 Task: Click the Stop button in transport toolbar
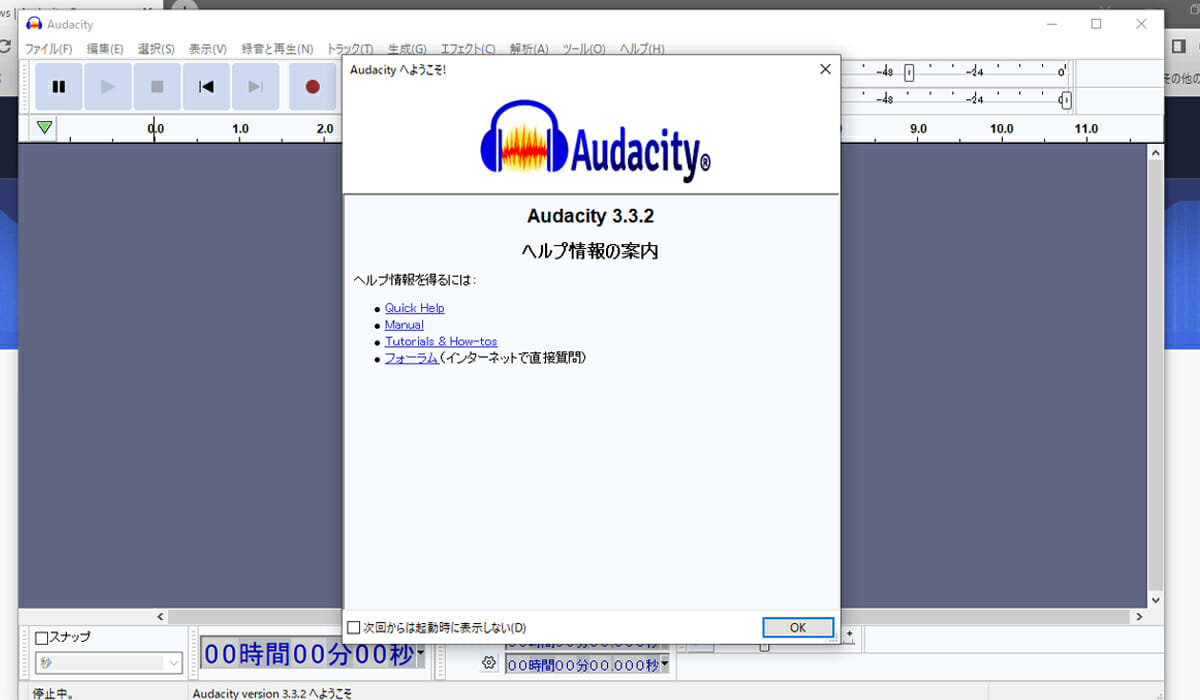tap(157, 87)
